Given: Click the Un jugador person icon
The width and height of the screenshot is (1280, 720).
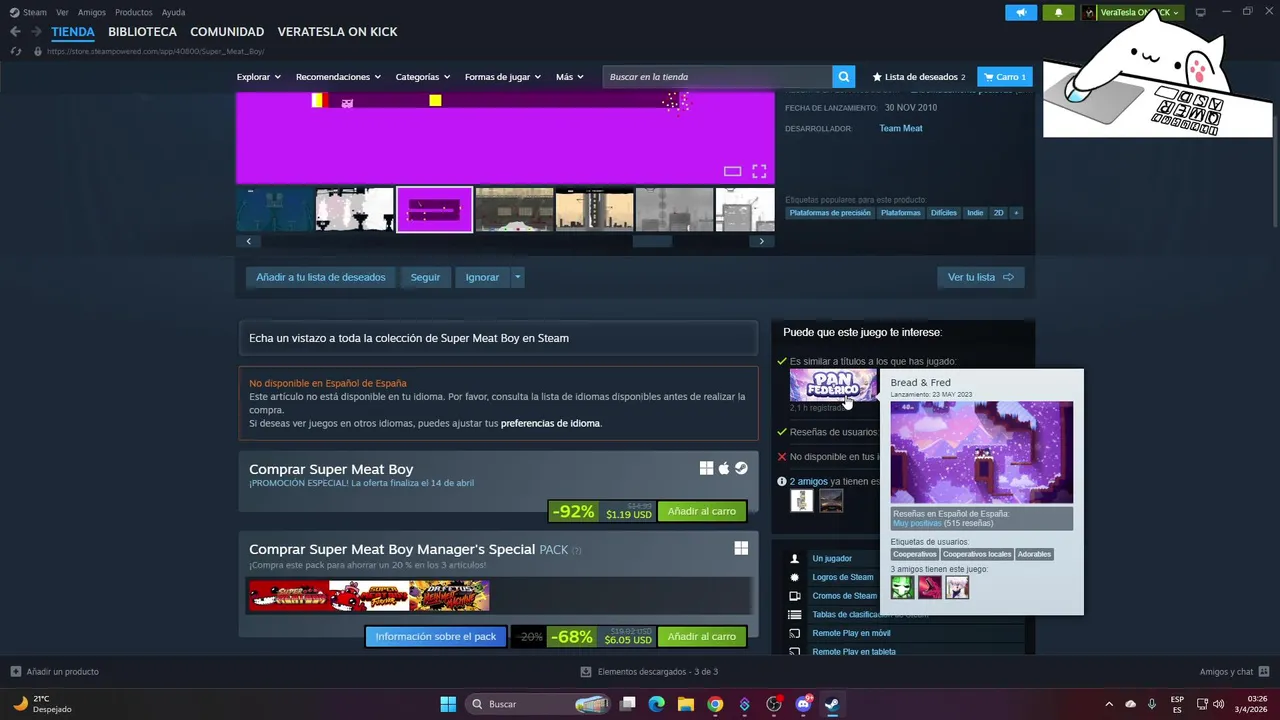Looking at the screenshot, I should coord(795,559).
